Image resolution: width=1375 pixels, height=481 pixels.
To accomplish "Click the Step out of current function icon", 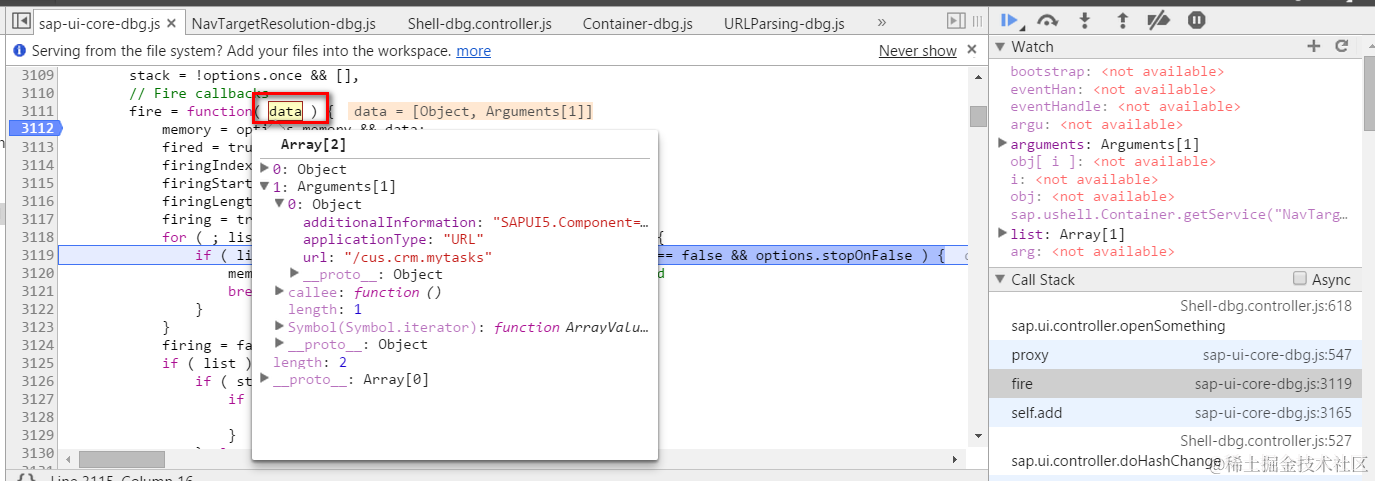I will pyautogui.click(x=1122, y=20).
